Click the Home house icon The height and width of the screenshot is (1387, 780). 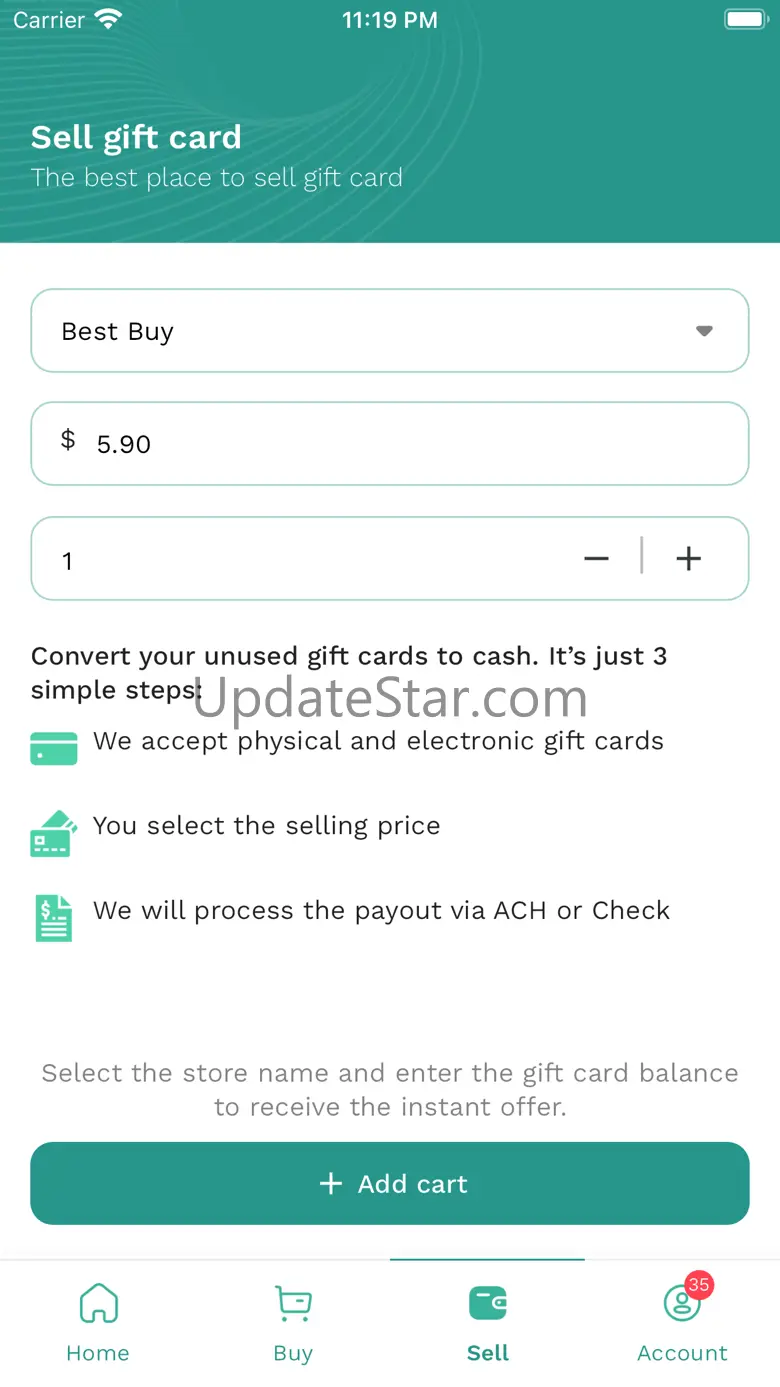pos(98,1303)
